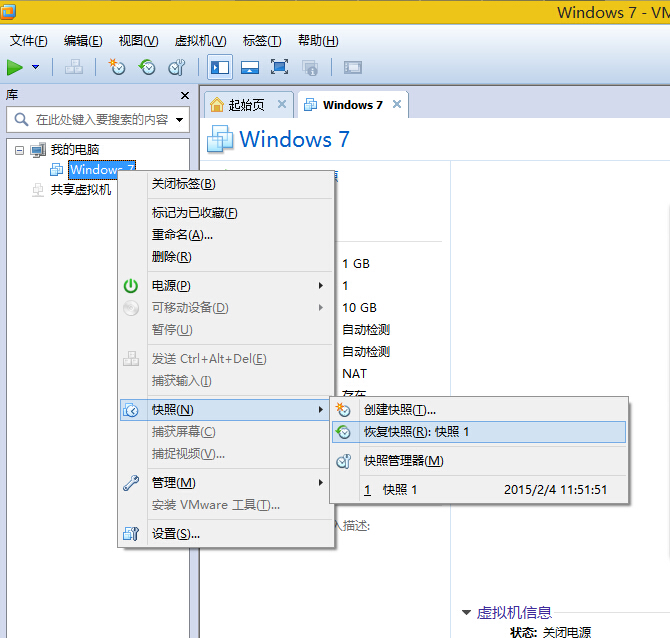Open the 帮助(H) menu
670x638 pixels.
point(318,41)
